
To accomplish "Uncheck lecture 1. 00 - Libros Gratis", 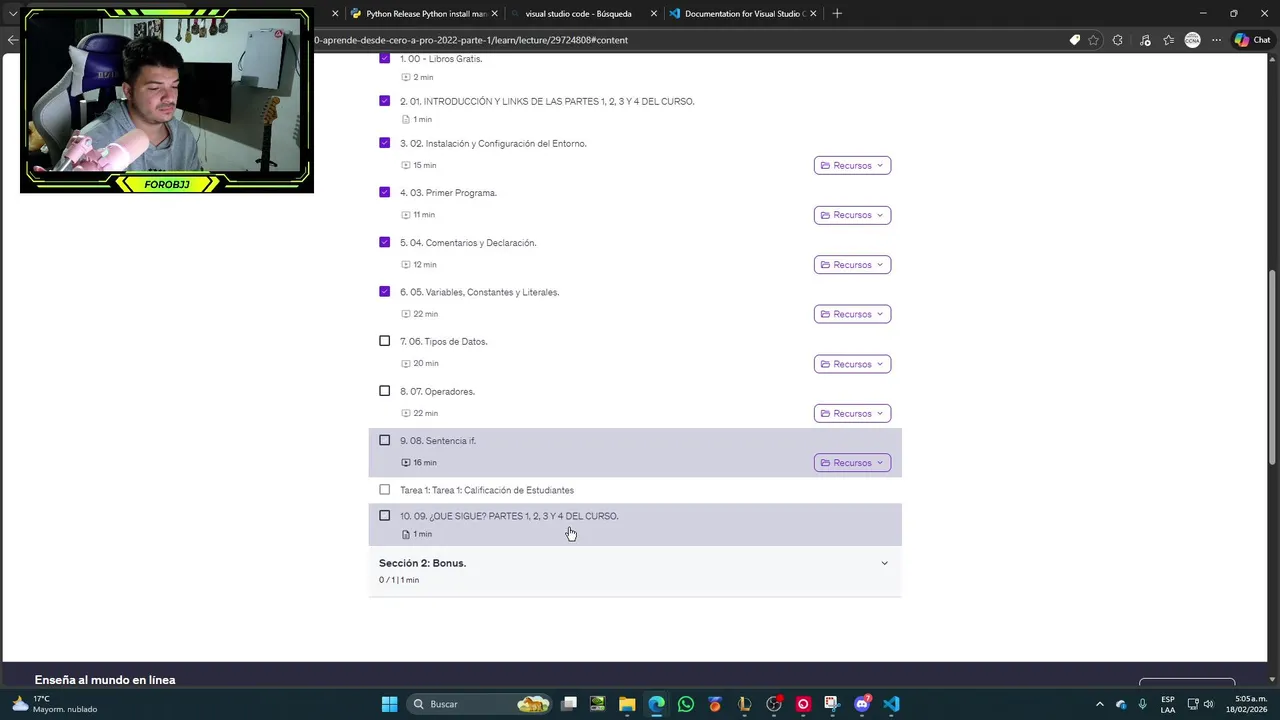I will [384, 58].
